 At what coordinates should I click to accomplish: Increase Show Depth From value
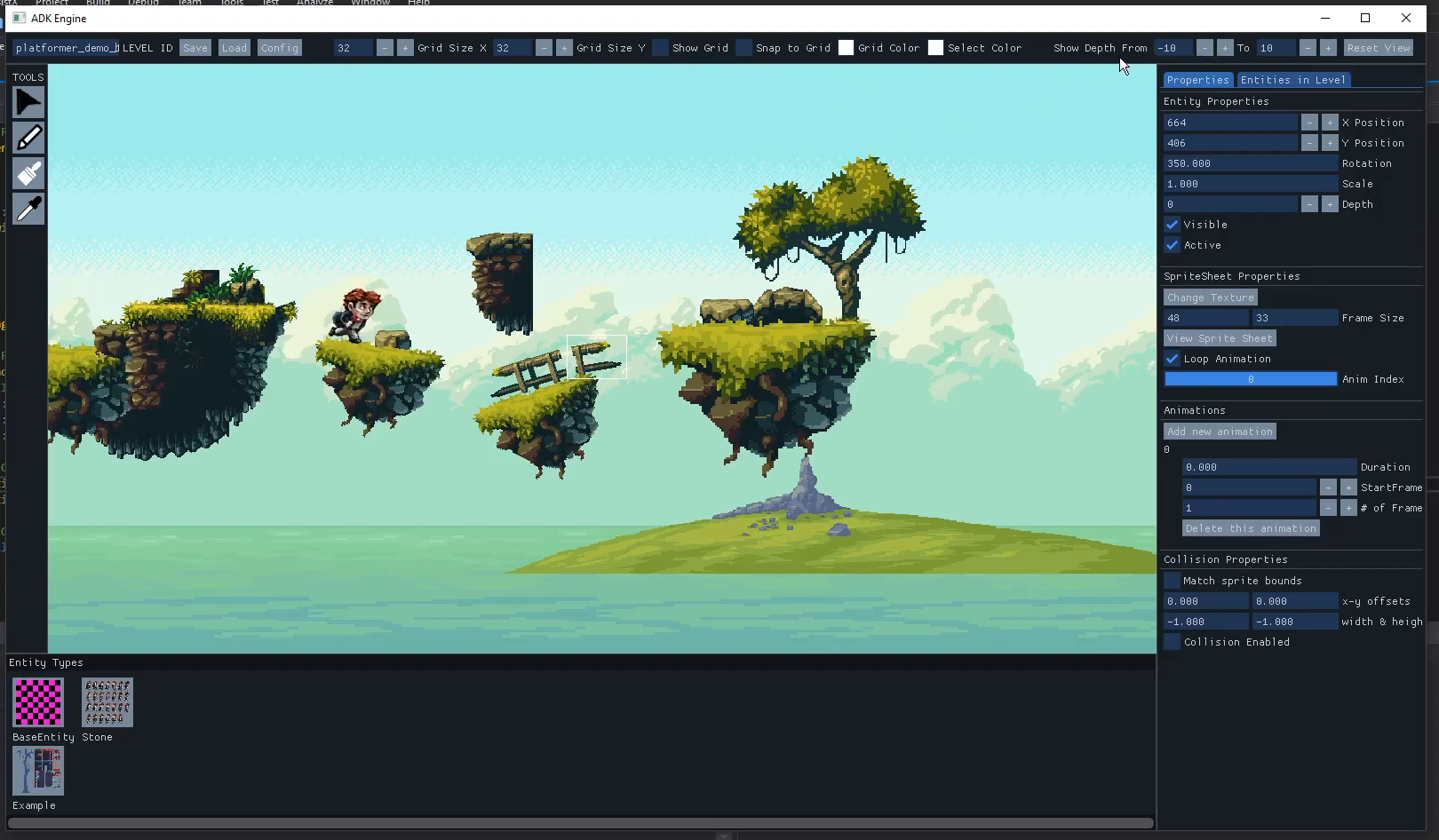(1225, 48)
